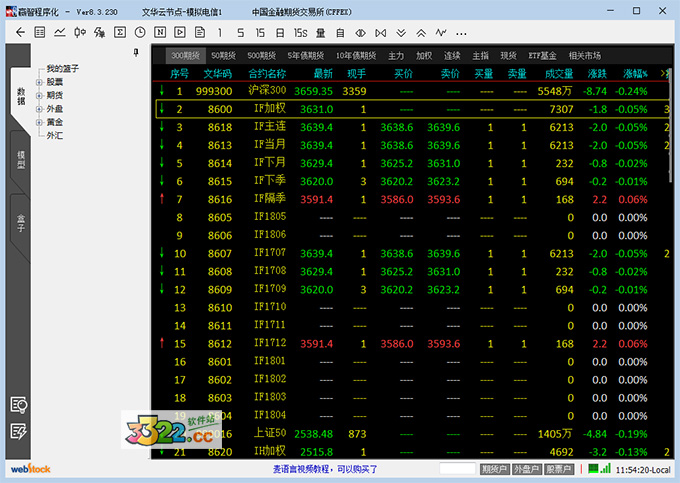The image size is (680, 483).
Task: Expand the 黄金 tree node
Action: coord(39,122)
